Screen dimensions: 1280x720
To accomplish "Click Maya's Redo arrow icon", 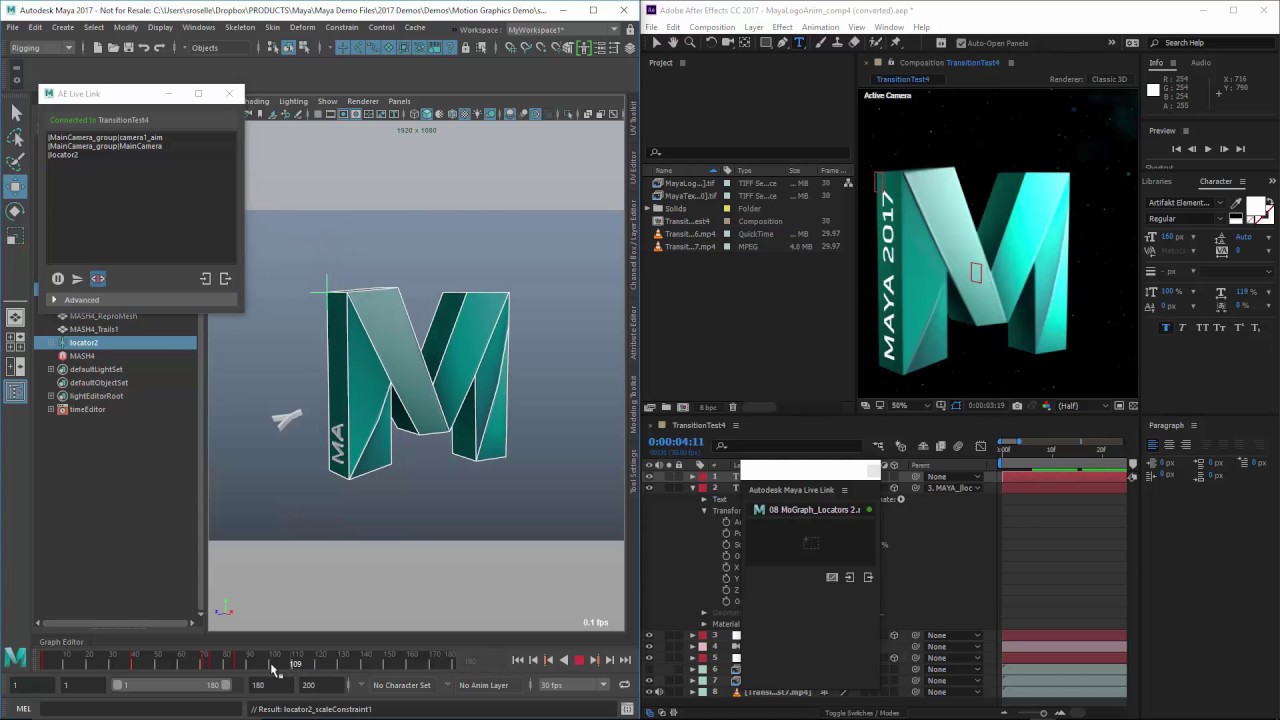I will tap(160, 48).
